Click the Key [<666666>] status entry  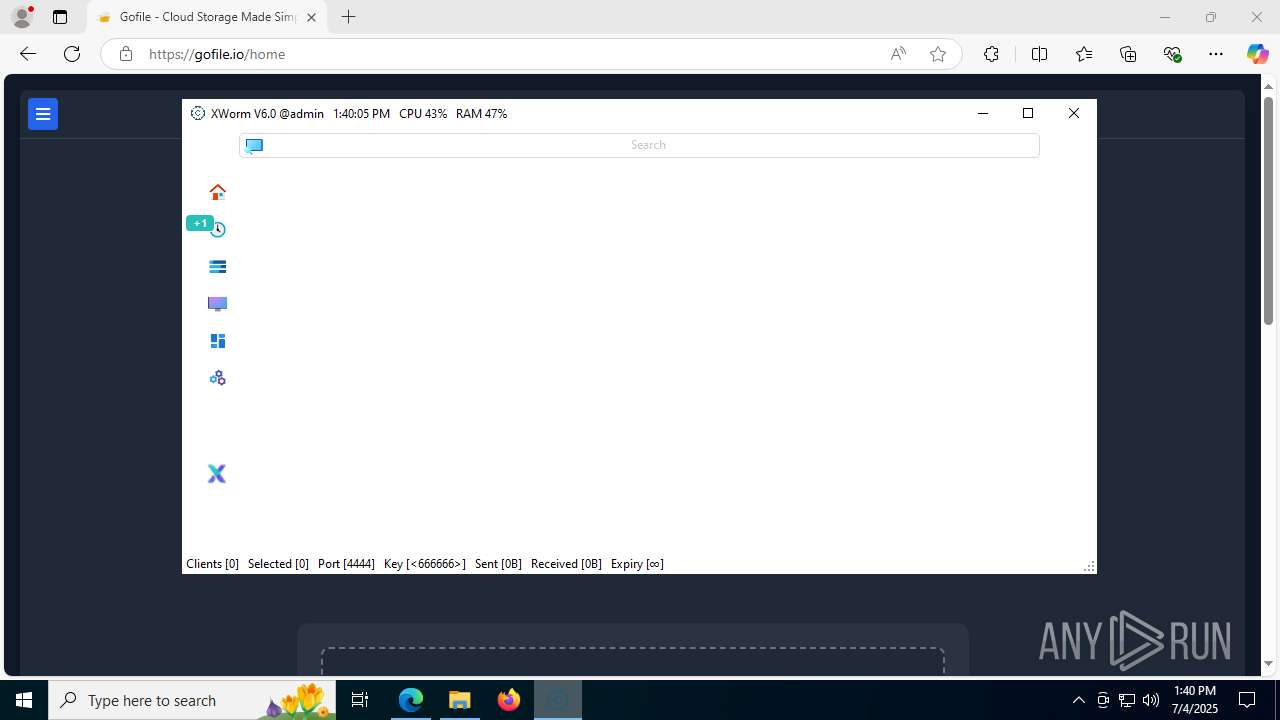[425, 564]
